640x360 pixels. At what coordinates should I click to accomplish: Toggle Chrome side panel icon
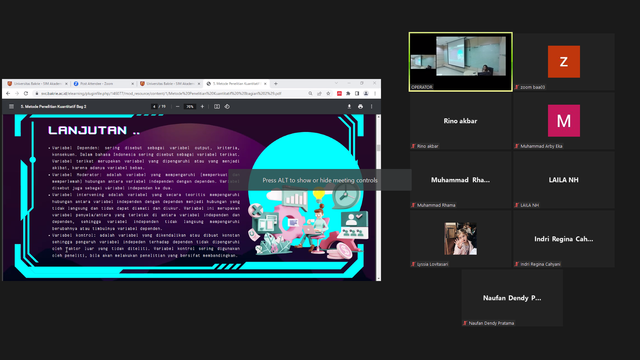(357, 93)
